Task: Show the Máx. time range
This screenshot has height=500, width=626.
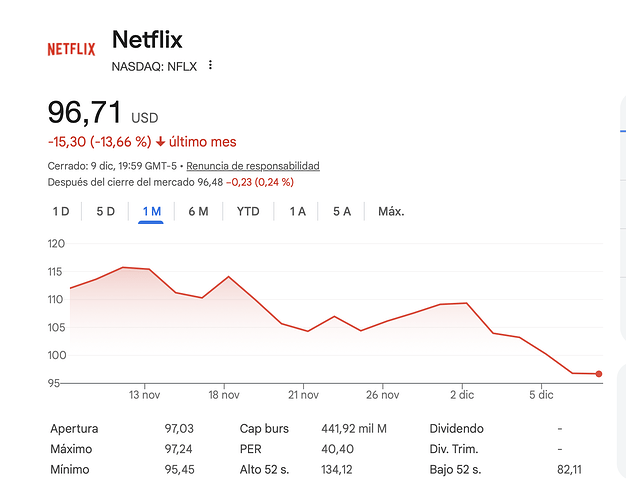Action: click(x=391, y=211)
